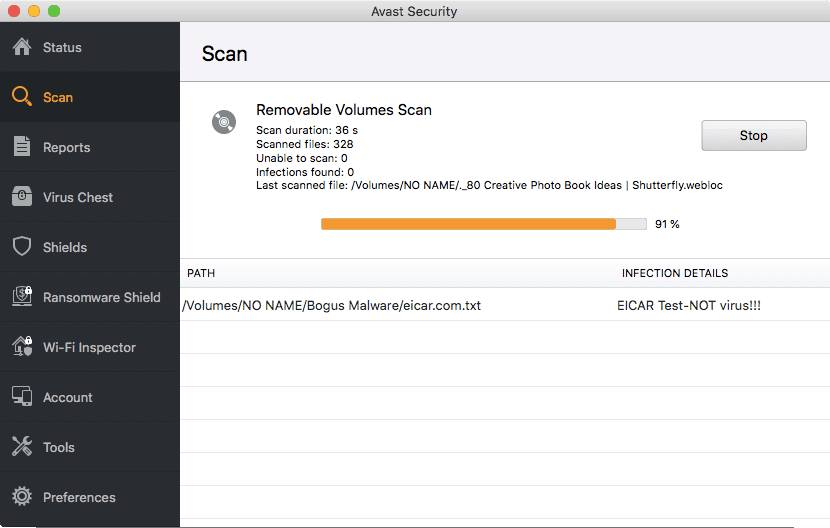830x528 pixels.
Task: Minimize the window with the yellow button
Action: (x=34, y=11)
